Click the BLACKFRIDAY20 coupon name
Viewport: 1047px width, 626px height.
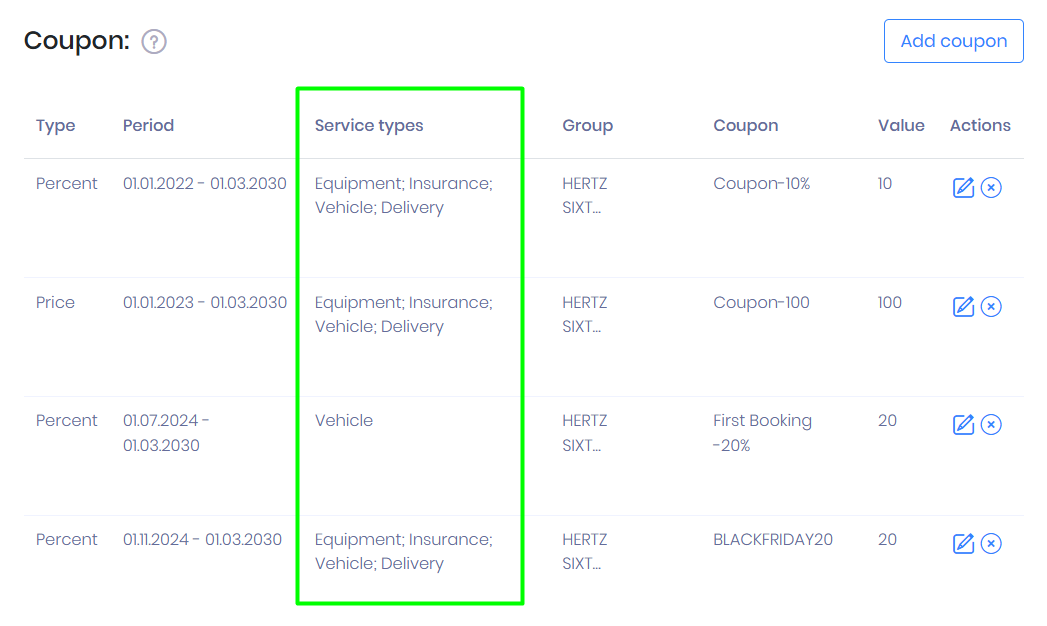click(x=773, y=540)
